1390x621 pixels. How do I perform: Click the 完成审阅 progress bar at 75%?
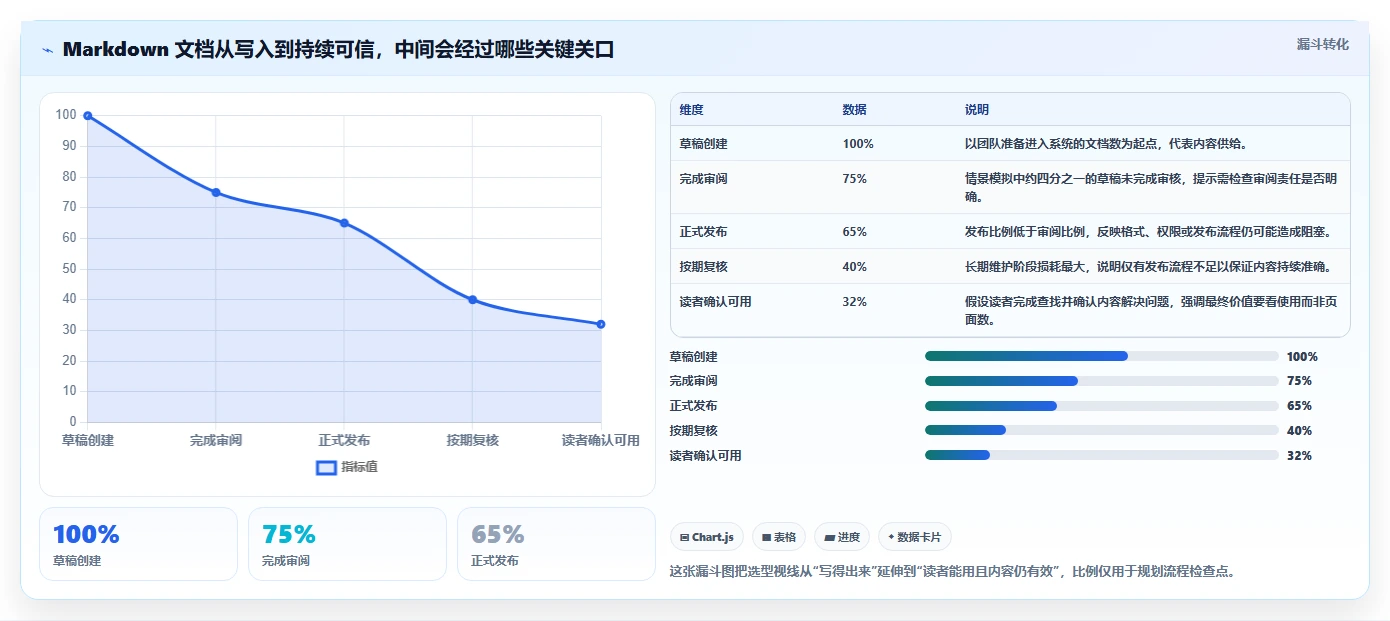click(1102, 381)
